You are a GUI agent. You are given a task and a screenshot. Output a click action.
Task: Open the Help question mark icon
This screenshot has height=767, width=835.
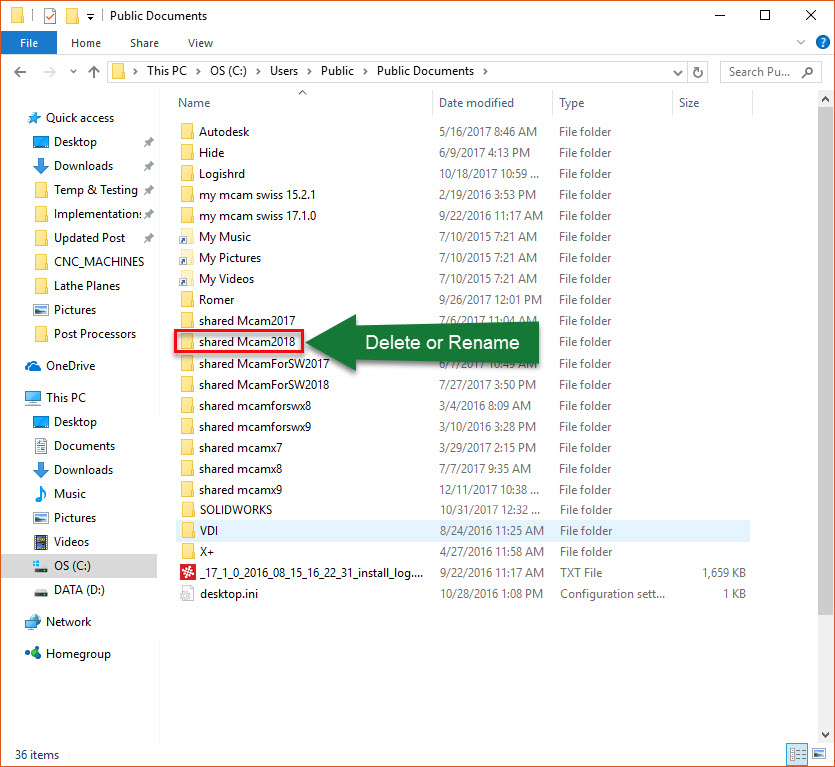click(x=822, y=42)
